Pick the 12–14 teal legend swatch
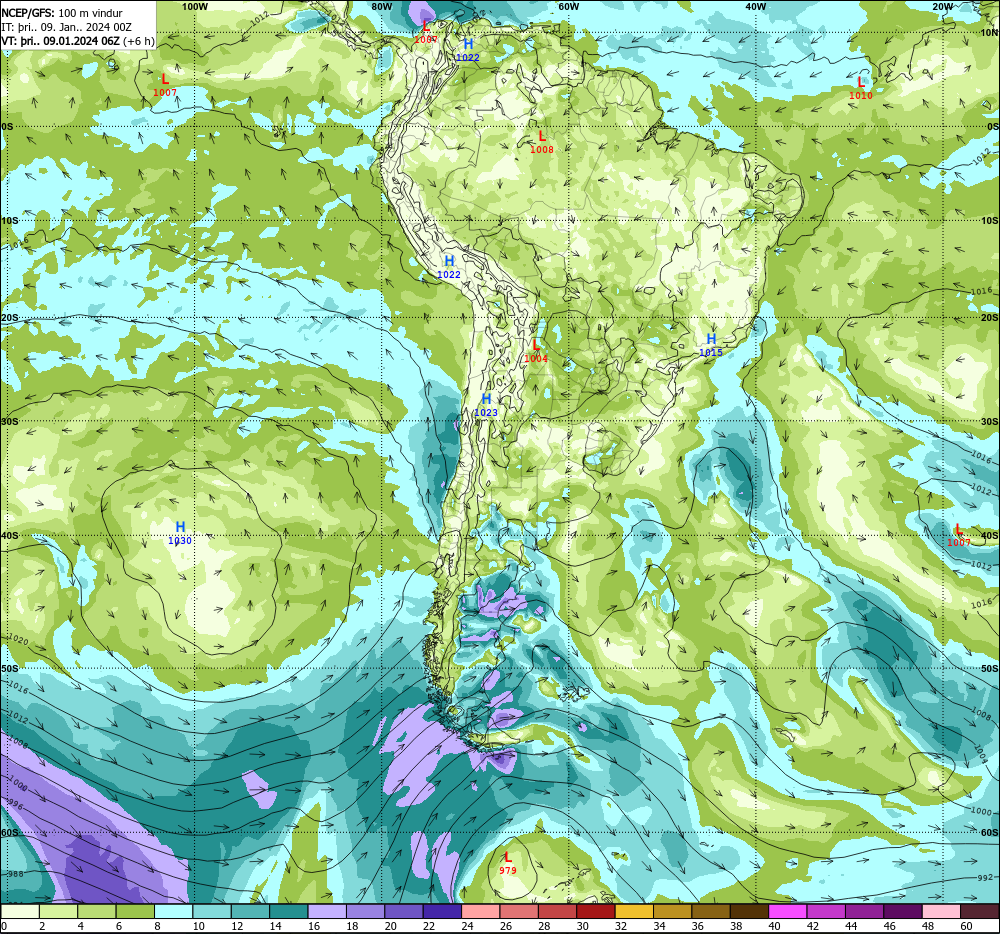 (250, 912)
